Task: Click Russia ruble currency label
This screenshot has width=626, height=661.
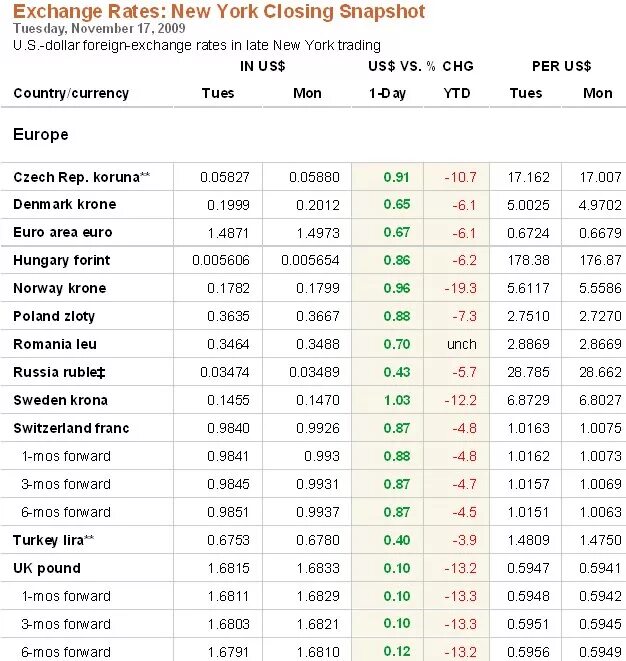Action: [x=59, y=372]
